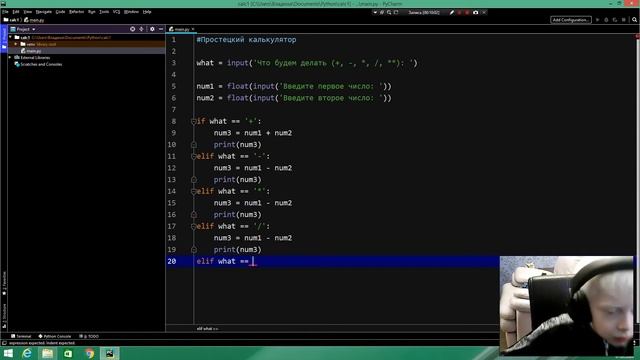Screen dimensions: 640x360
Task: Open the View menu
Action: pyautogui.click(x=27, y=12)
